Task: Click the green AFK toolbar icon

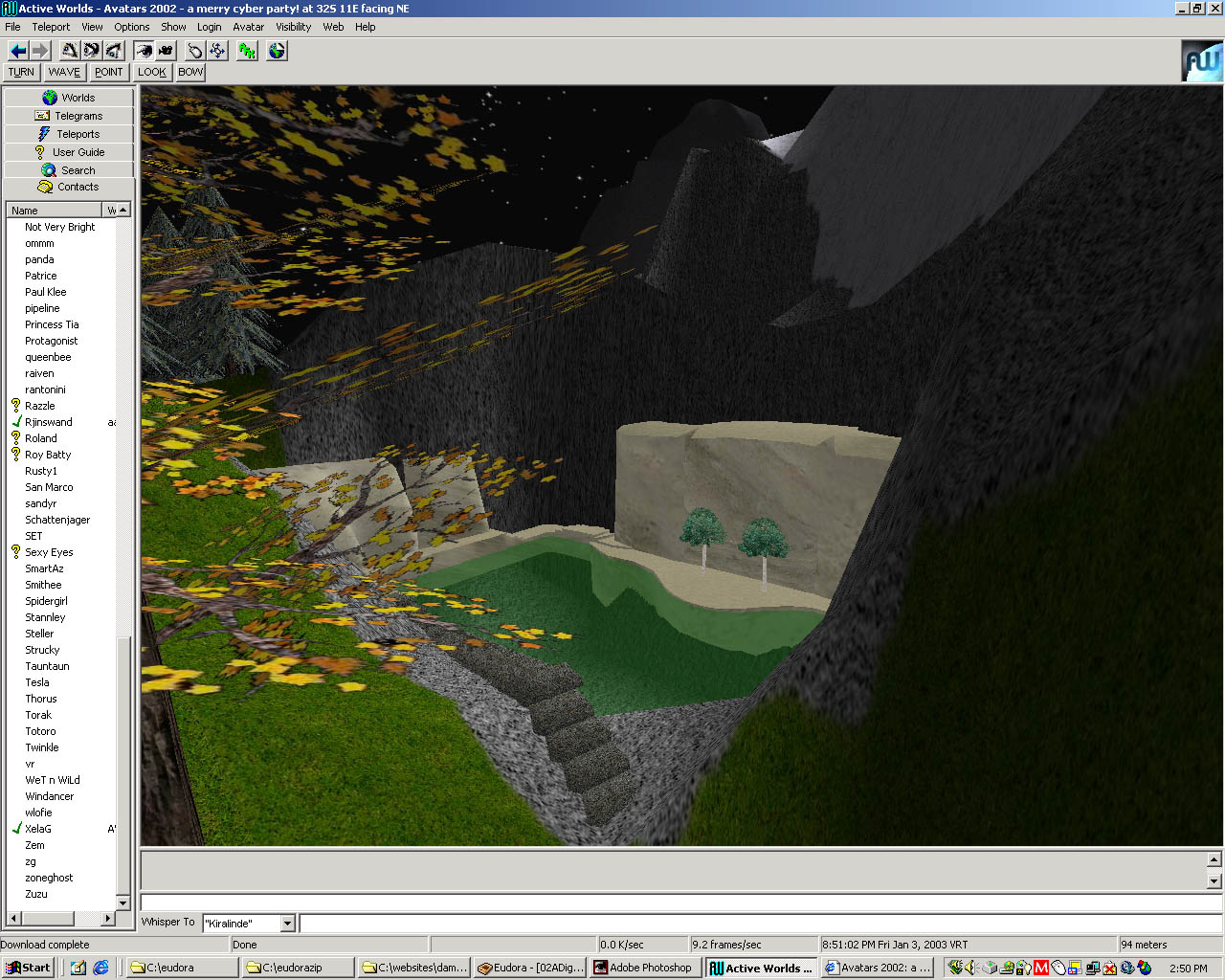Action: 248,51
